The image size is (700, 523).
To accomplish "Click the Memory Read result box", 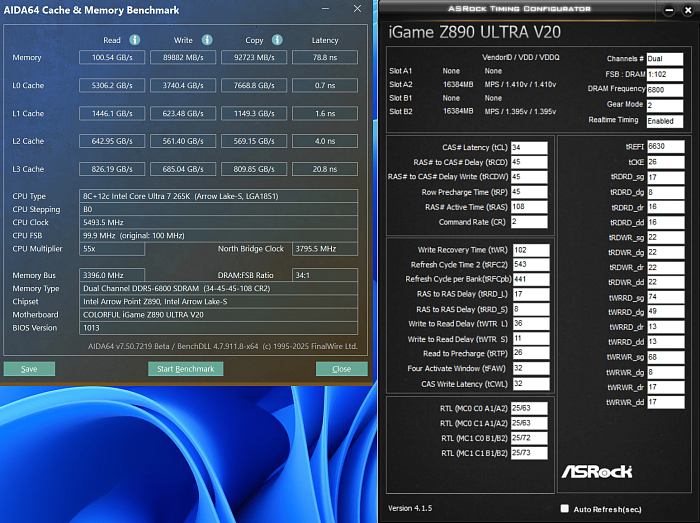I will coord(112,57).
